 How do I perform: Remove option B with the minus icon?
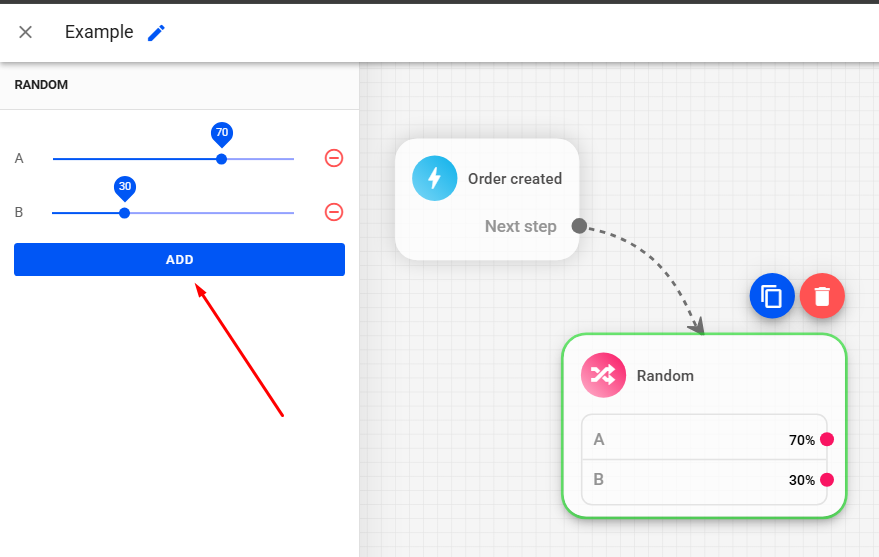coord(334,212)
